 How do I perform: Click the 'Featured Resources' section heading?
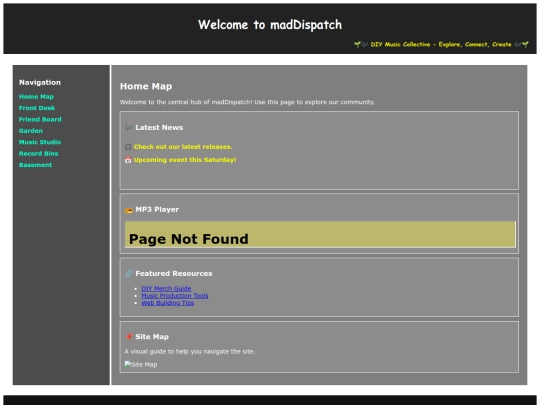pos(174,273)
